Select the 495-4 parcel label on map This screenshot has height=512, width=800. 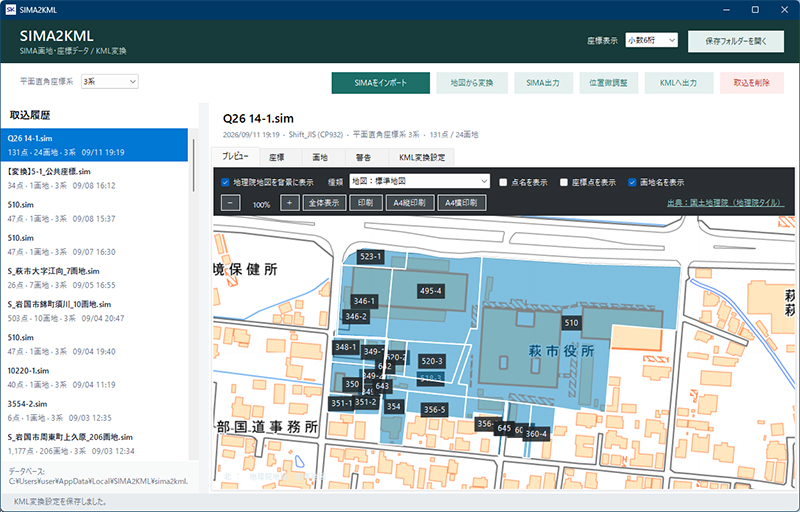[x=430, y=291]
